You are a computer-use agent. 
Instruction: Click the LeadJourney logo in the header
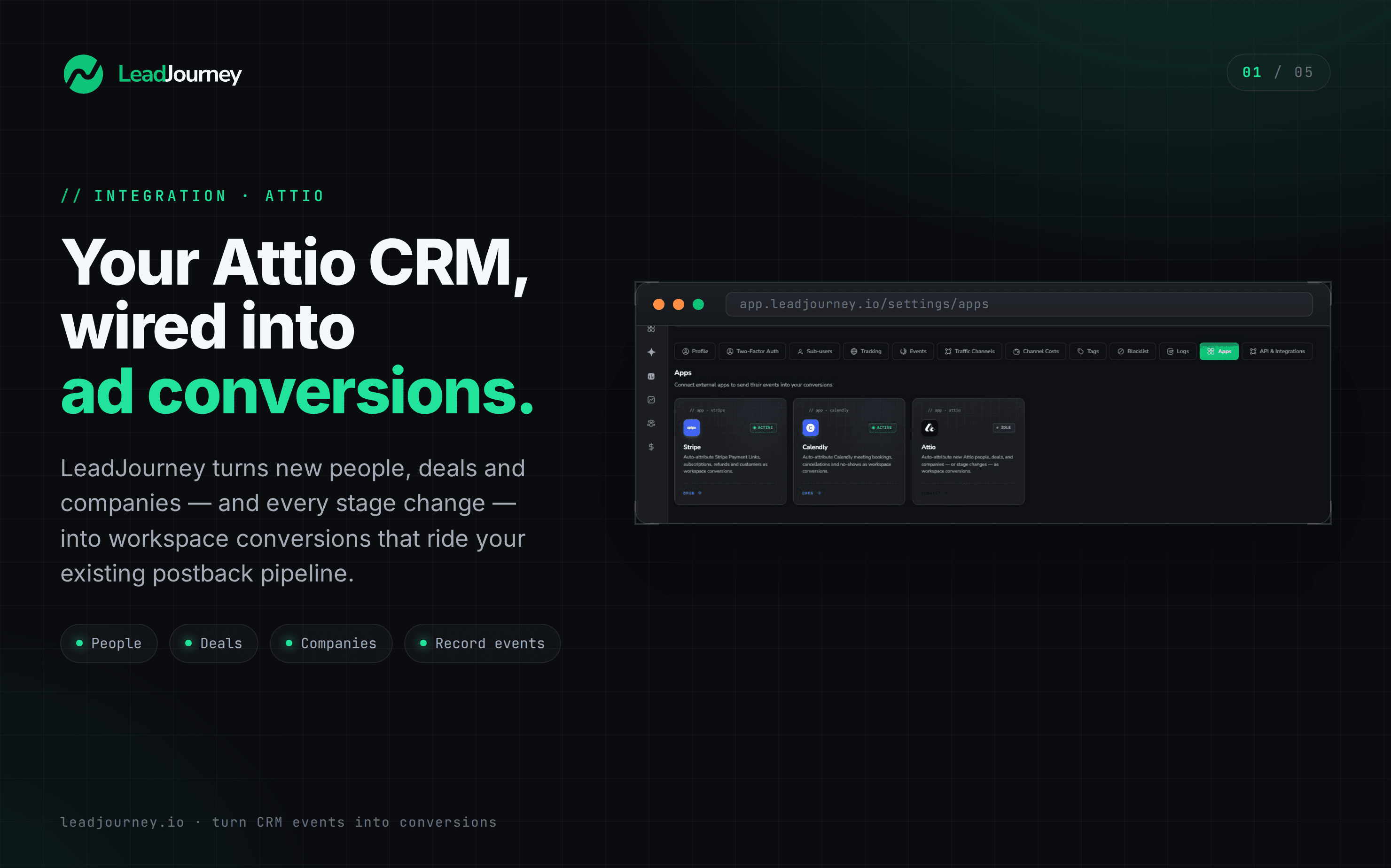click(152, 74)
